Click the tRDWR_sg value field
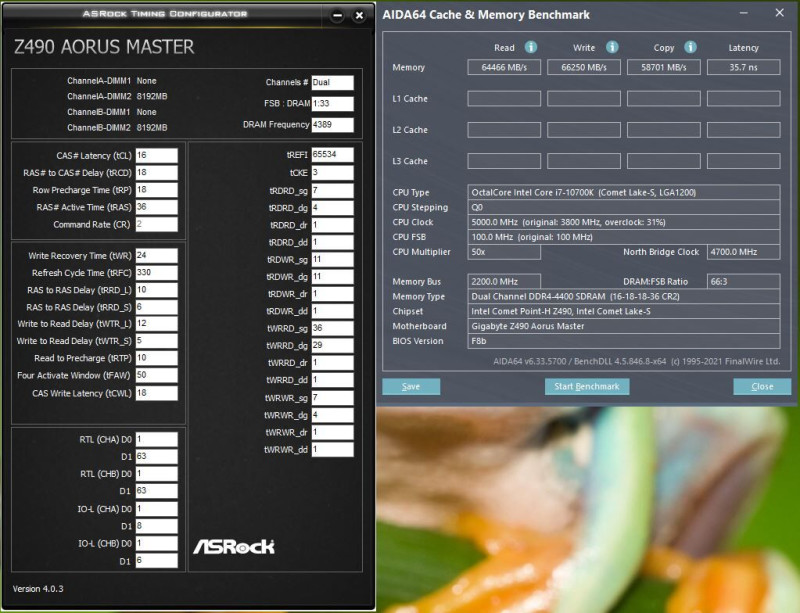 pyautogui.click(x=333, y=259)
